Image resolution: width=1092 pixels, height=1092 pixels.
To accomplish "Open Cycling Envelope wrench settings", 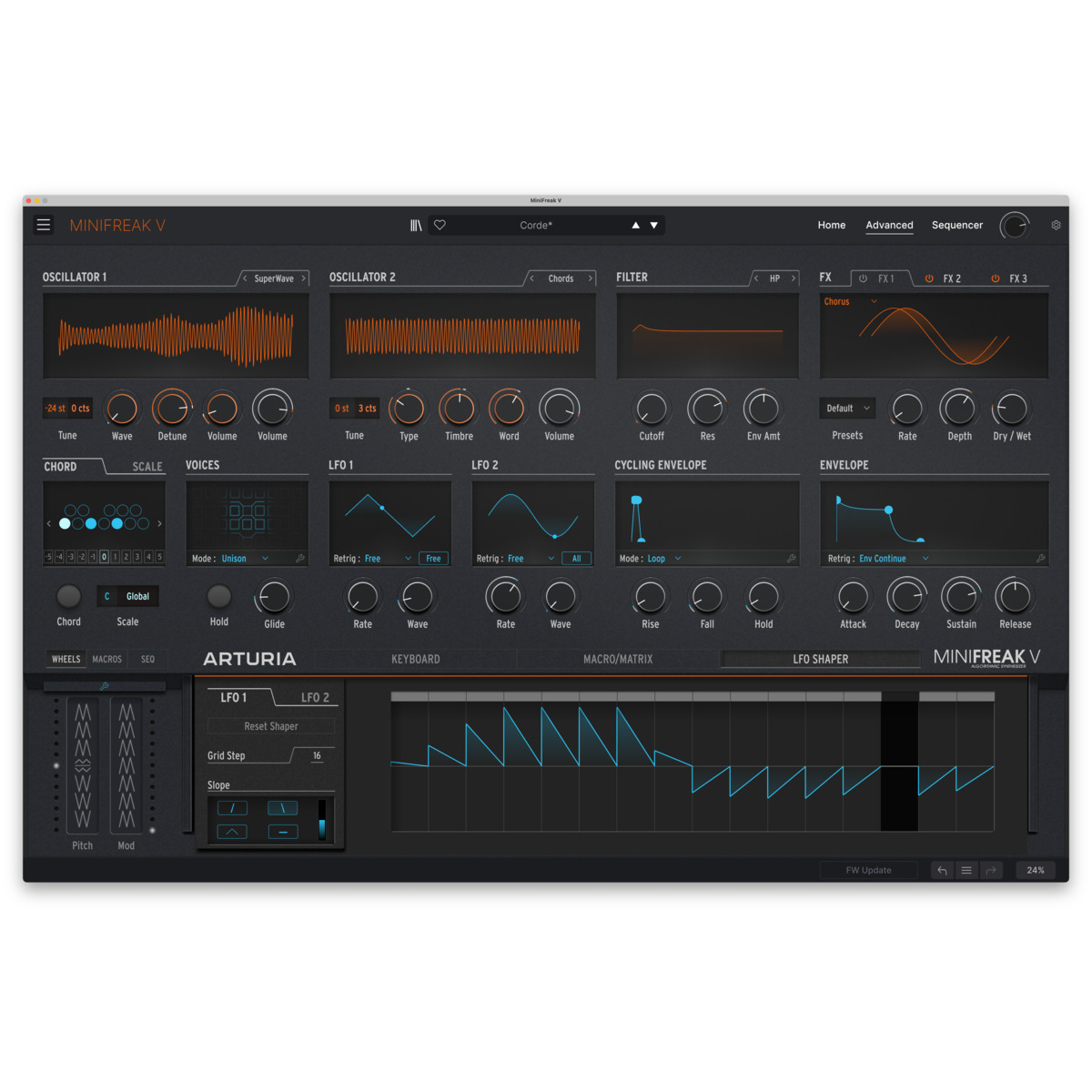I will tap(792, 559).
